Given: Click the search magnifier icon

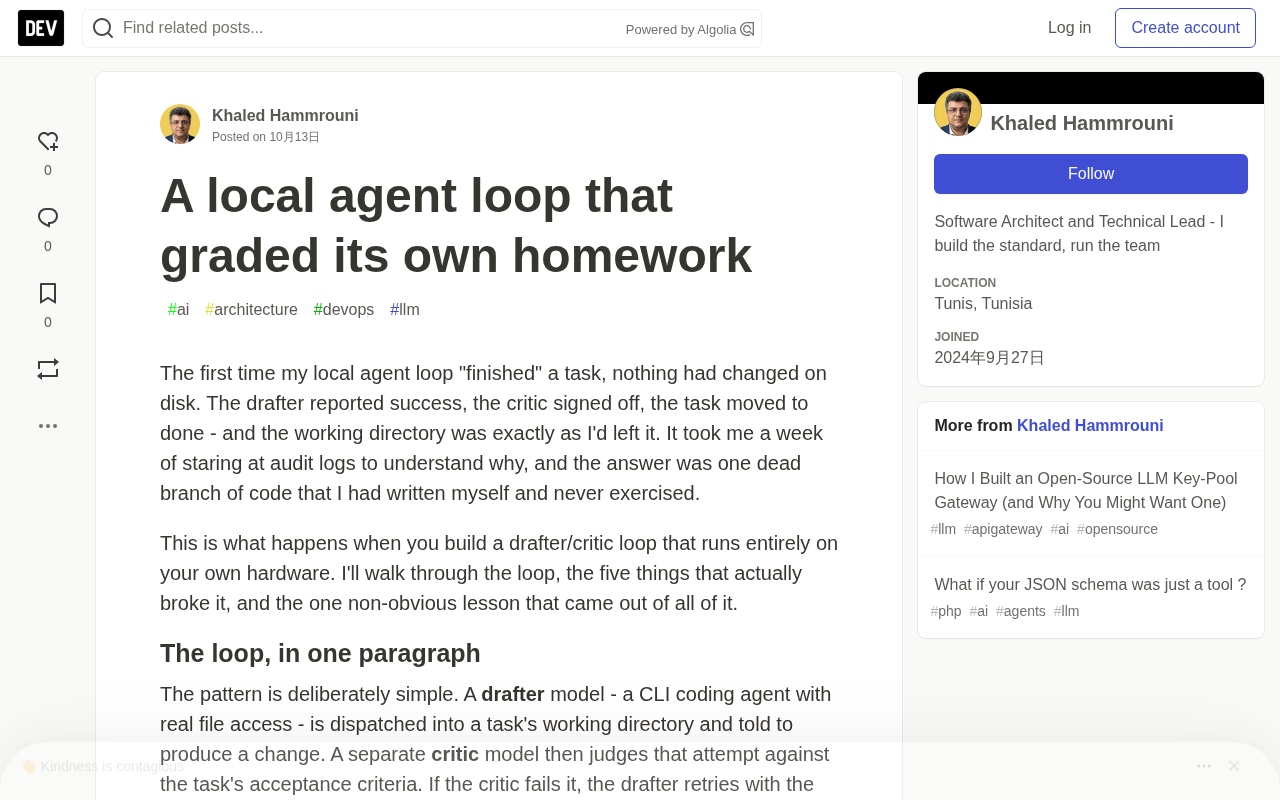Looking at the screenshot, I should (103, 28).
